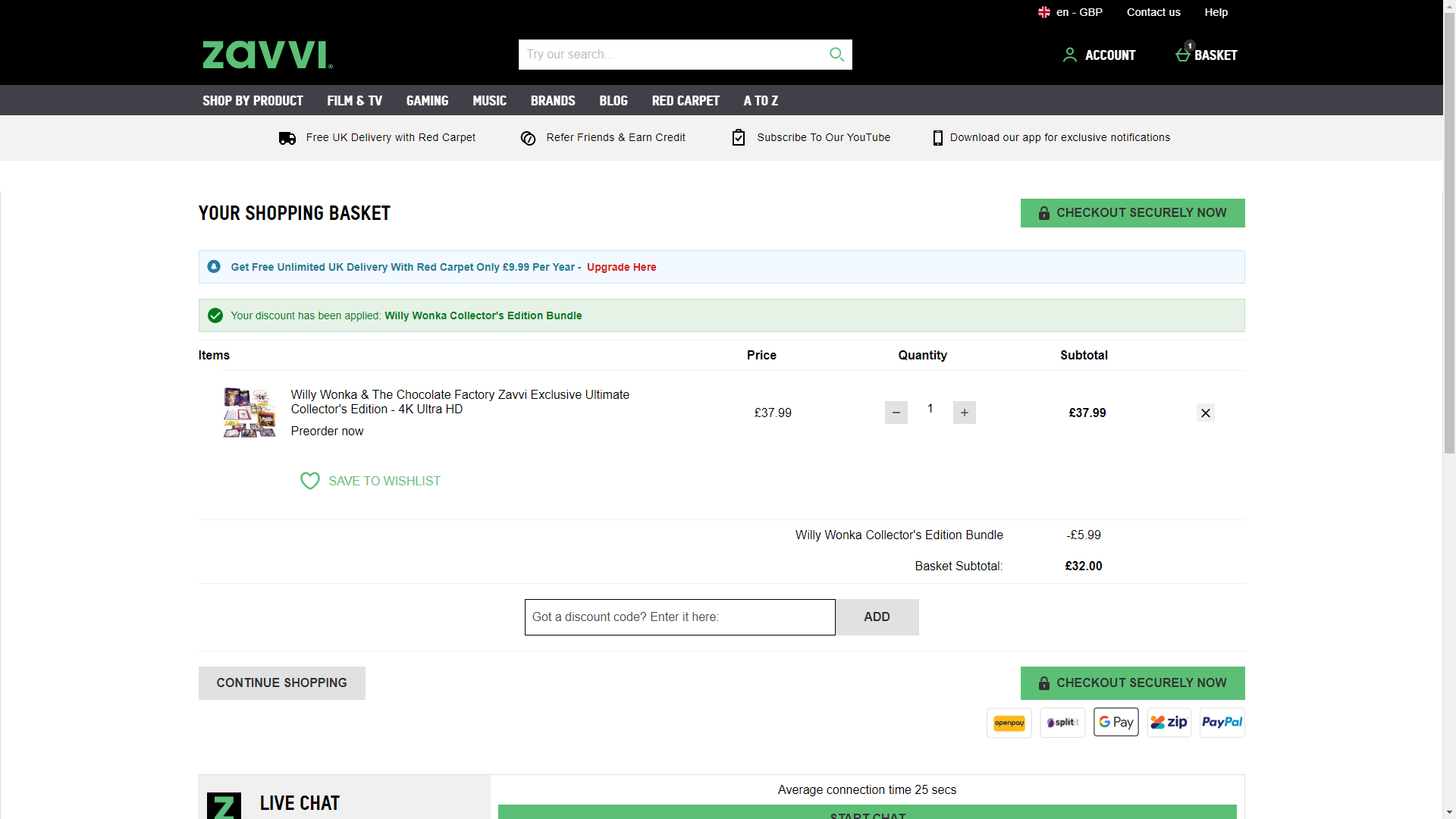Viewport: 1456px width, 819px height.
Task: Decrease quantity with the minus button
Action: click(x=896, y=413)
